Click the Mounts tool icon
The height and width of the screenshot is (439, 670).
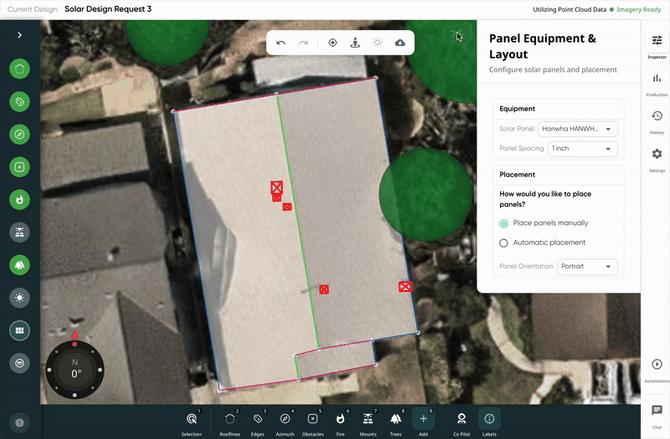point(368,420)
